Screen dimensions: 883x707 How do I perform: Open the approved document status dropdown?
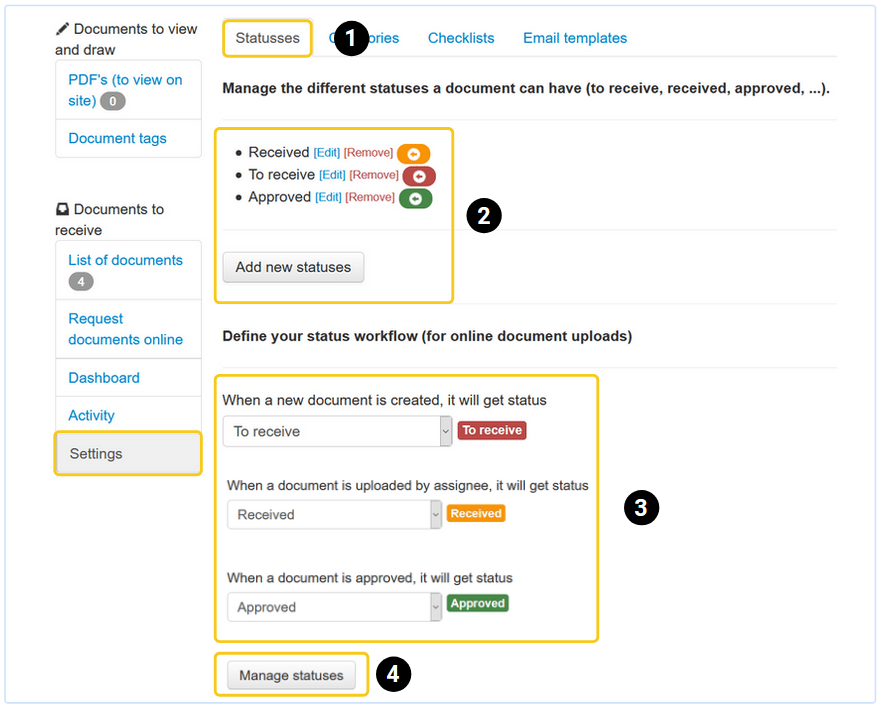334,607
